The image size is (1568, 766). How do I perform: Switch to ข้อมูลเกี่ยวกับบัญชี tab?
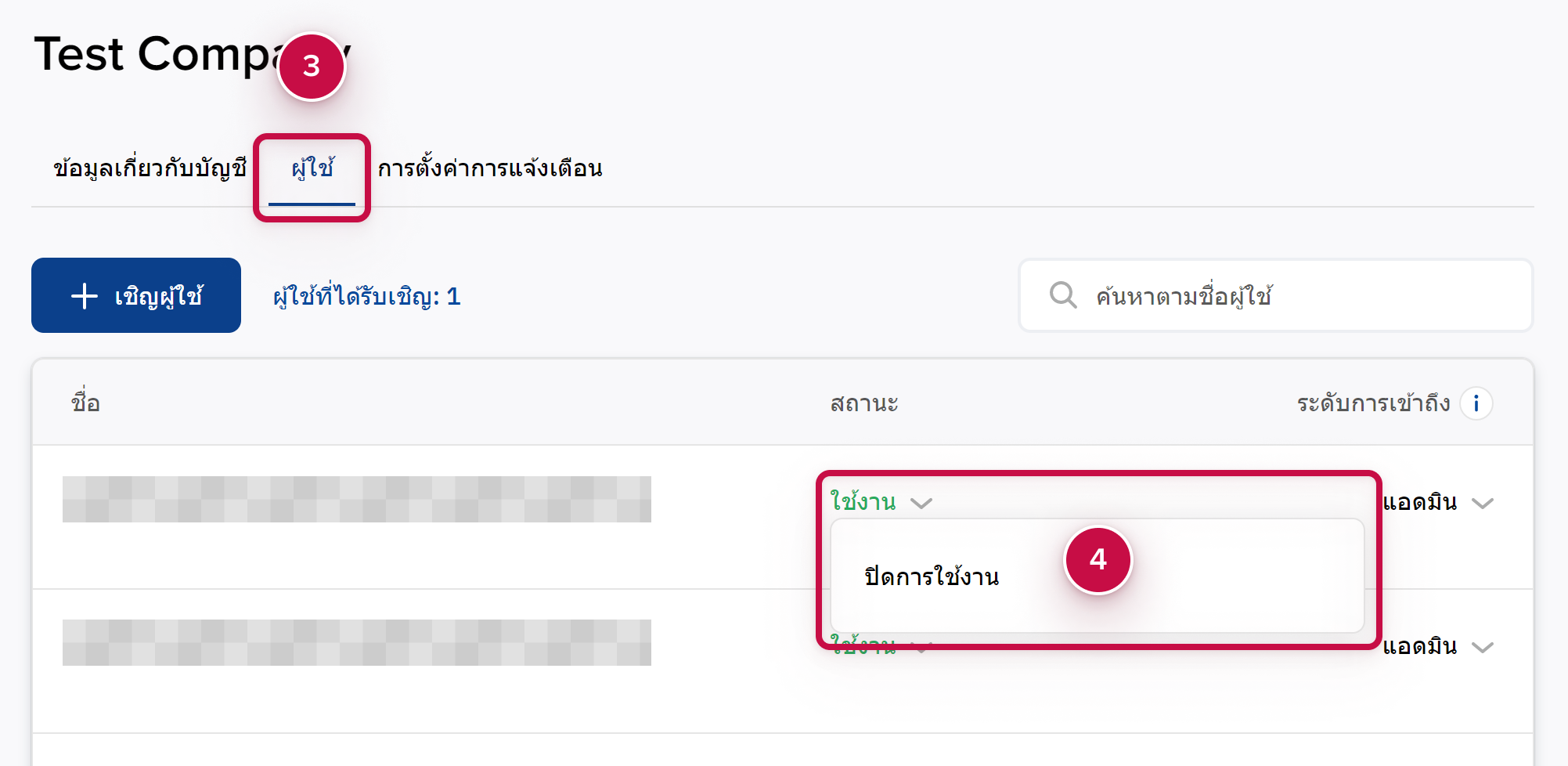[150, 168]
